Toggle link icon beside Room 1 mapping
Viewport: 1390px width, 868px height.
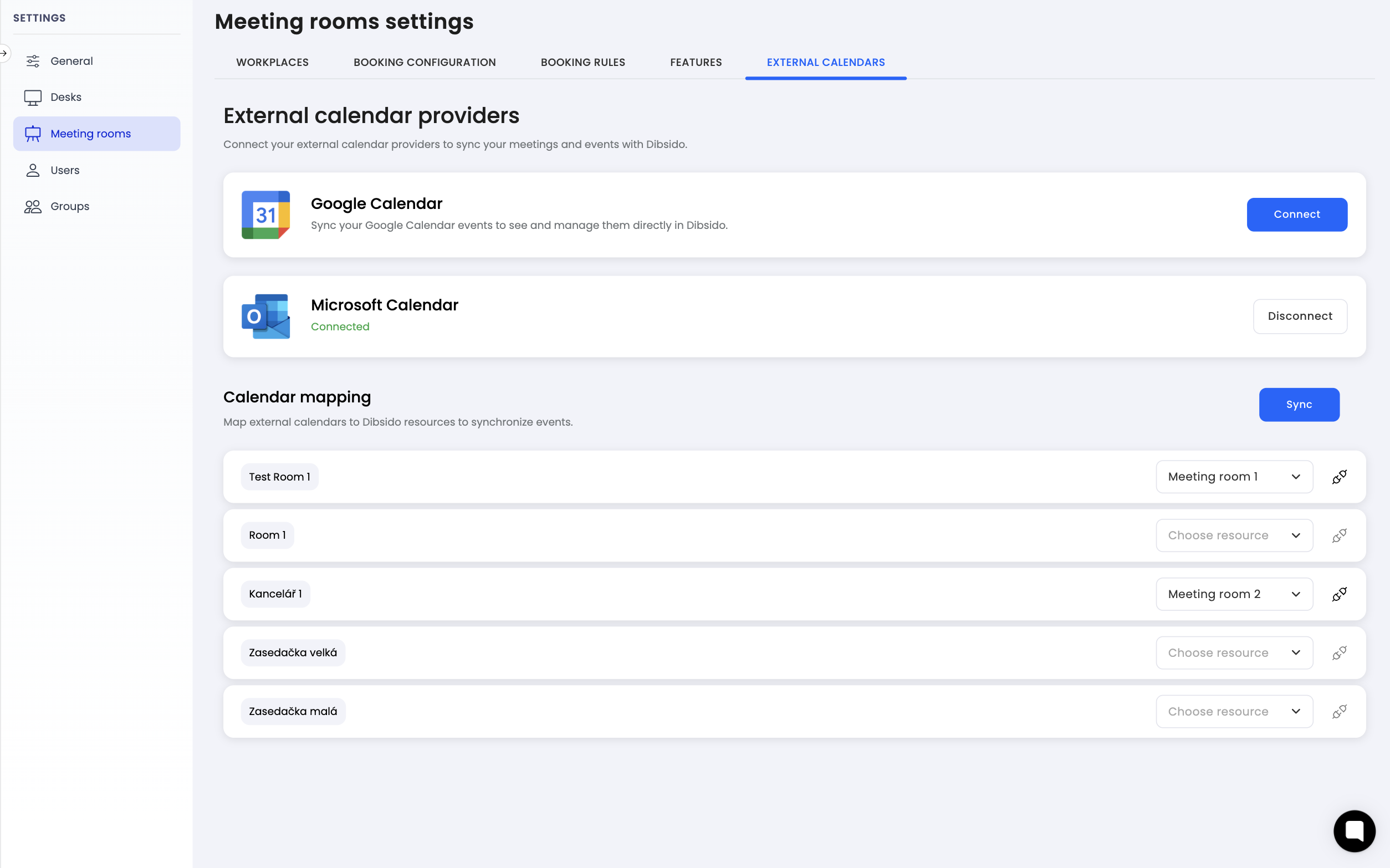pos(1339,535)
